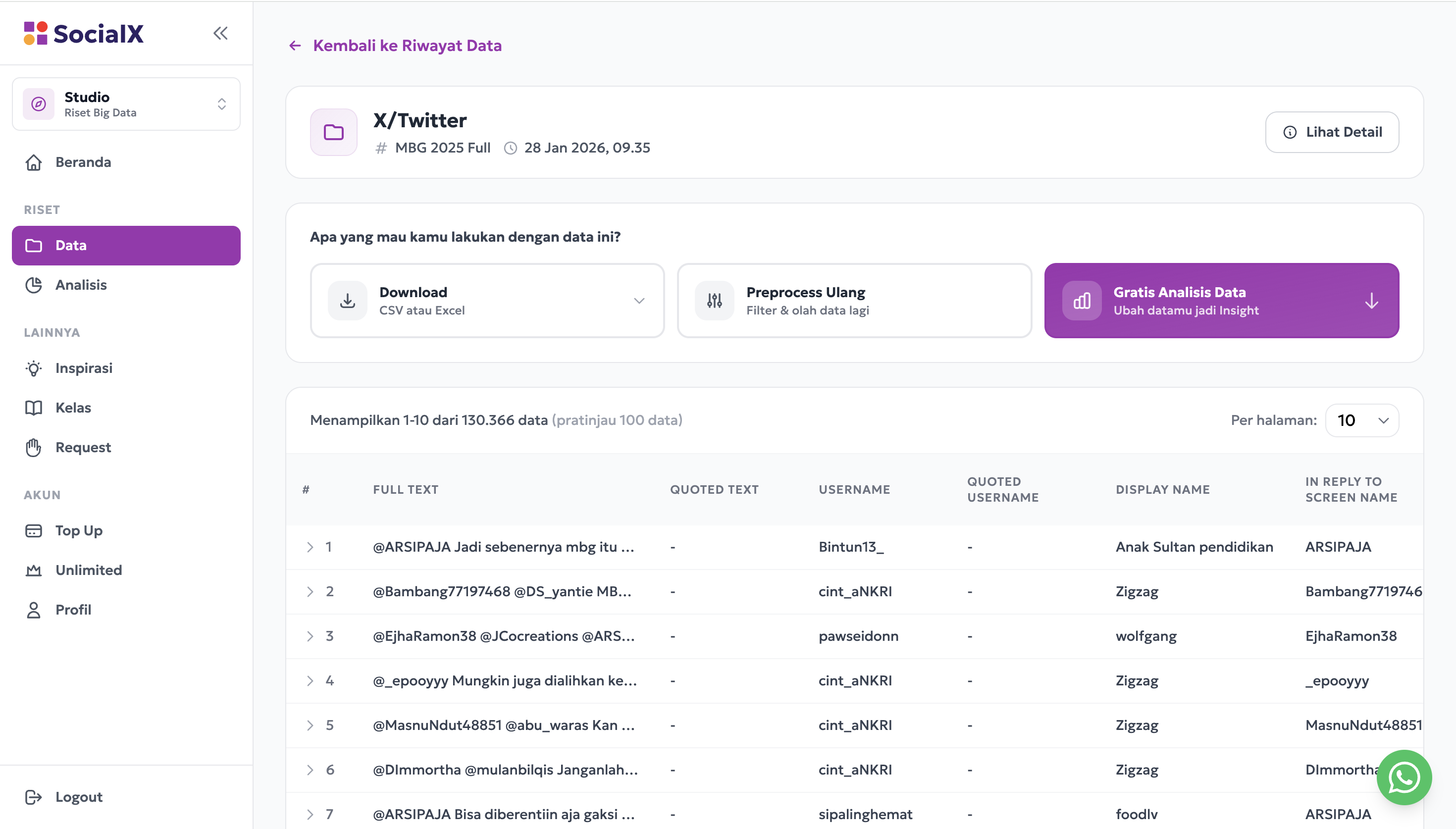Click the info icon in Lihat Detail
1456x829 pixels.
coord(1290,132)
